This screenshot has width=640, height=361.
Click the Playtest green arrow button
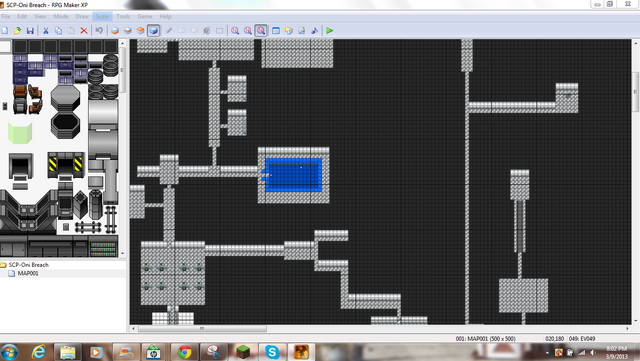(x=330, y=31)
